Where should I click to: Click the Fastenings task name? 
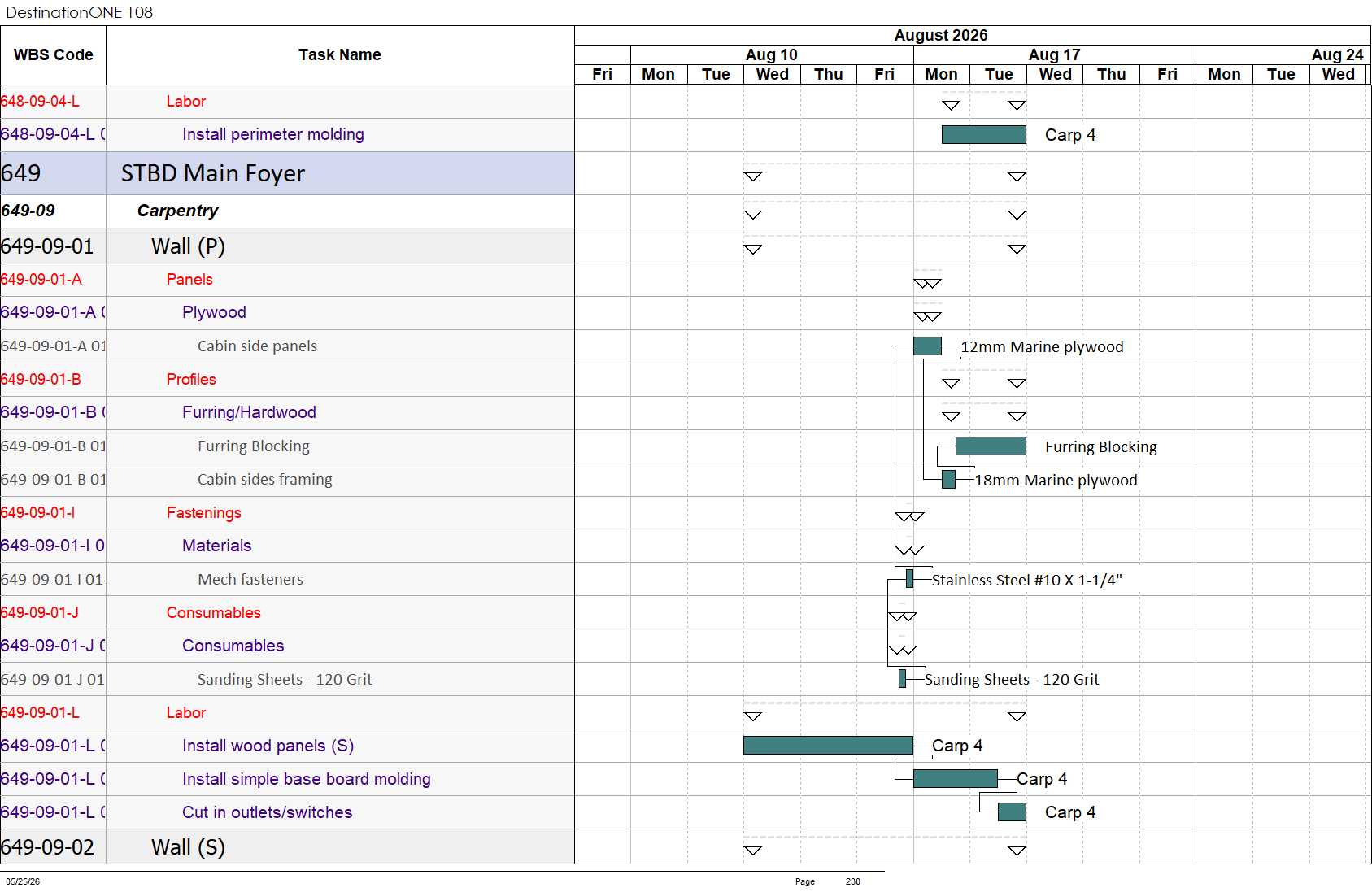point(204,512)
